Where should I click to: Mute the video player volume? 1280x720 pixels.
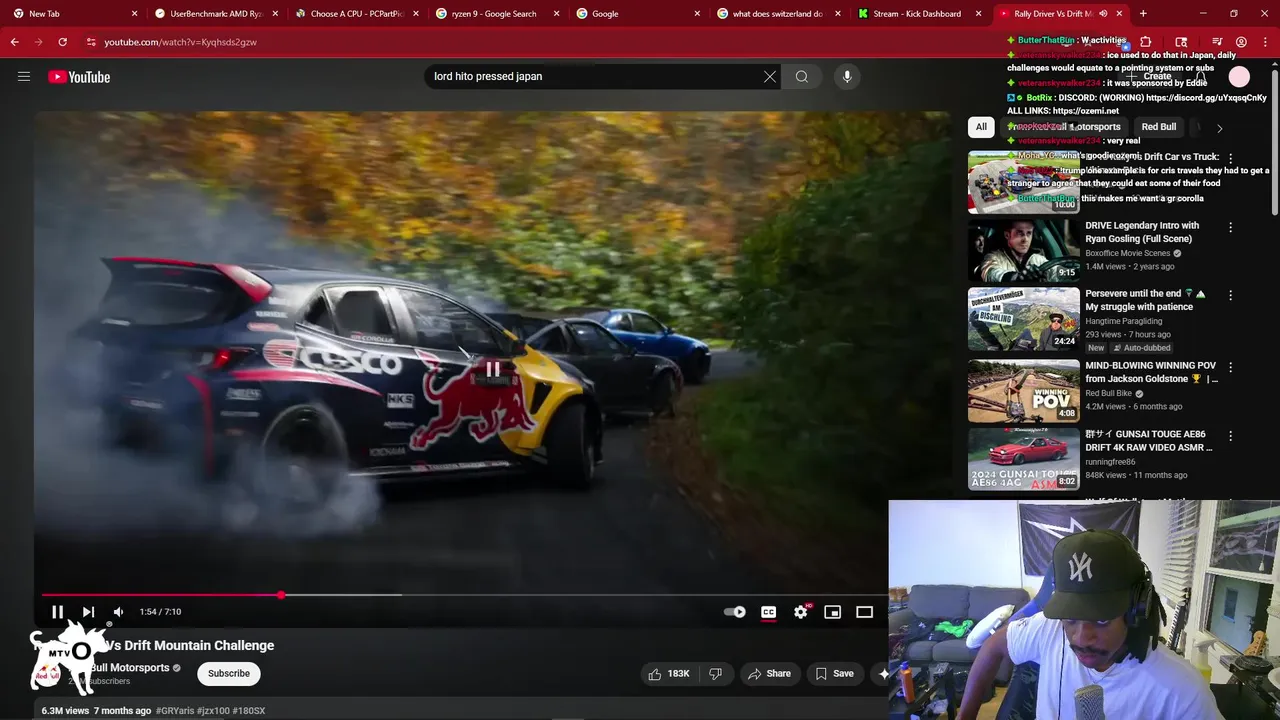point(118,612)
